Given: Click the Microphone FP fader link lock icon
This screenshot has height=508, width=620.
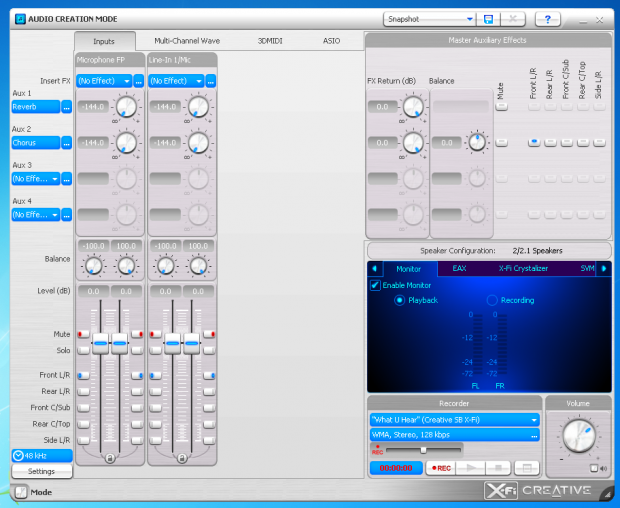Looking at the screenshot, I should (x=110, y=458).
